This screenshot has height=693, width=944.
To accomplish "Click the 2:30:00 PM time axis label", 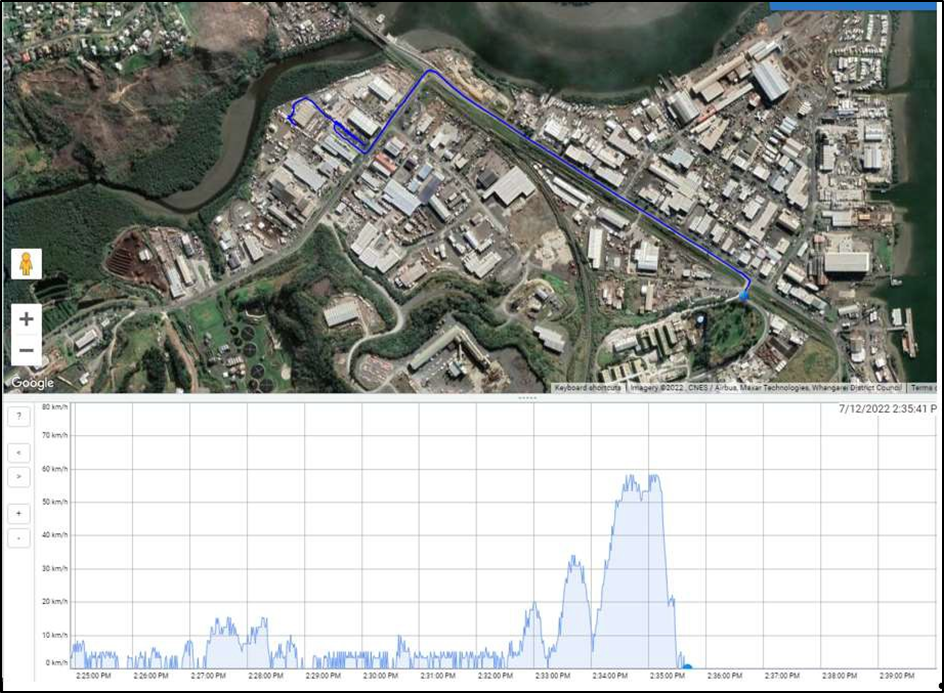I will pyautogui.click(x=380, y=676).
